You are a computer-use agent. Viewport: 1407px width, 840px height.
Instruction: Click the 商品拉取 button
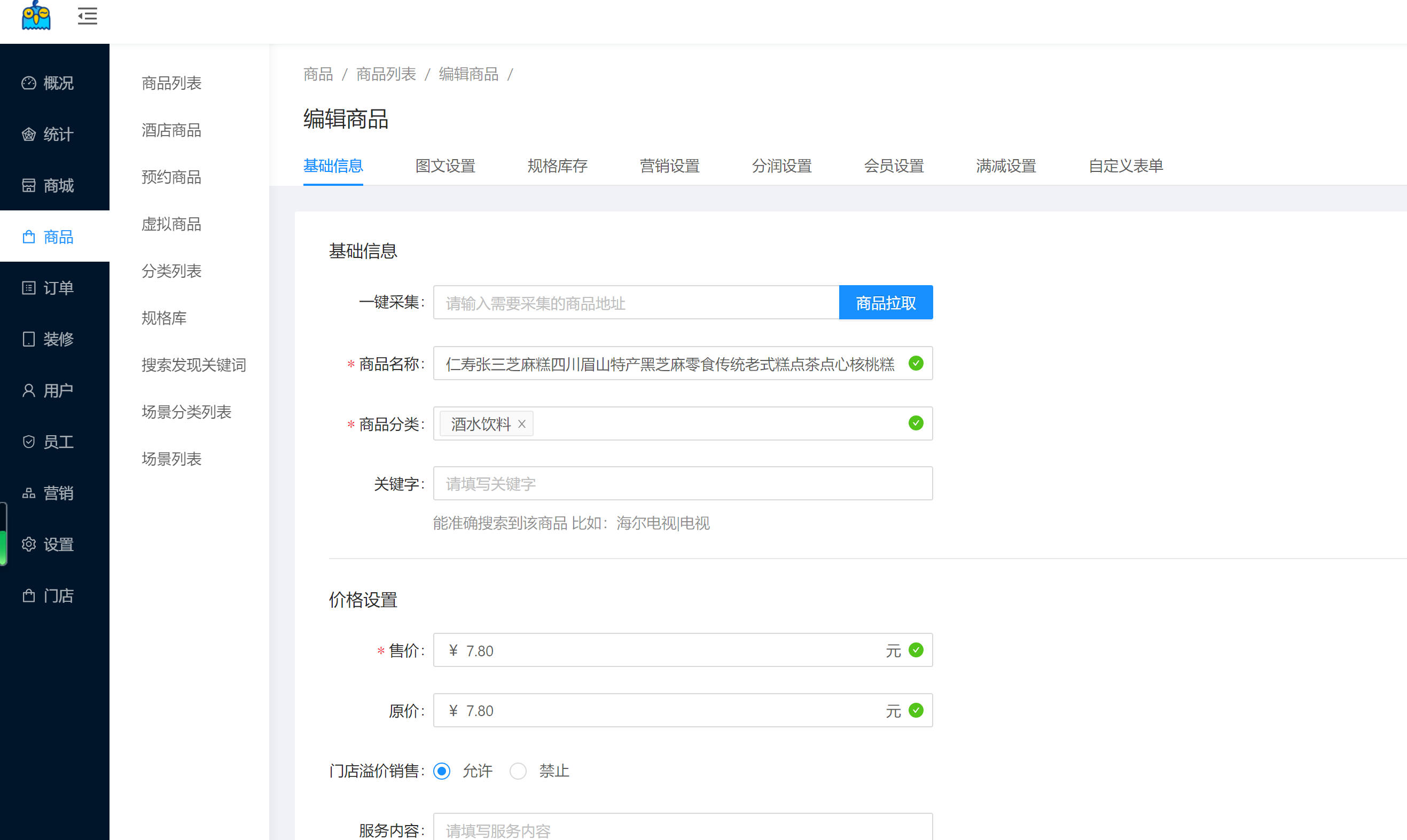click(886, 303)
